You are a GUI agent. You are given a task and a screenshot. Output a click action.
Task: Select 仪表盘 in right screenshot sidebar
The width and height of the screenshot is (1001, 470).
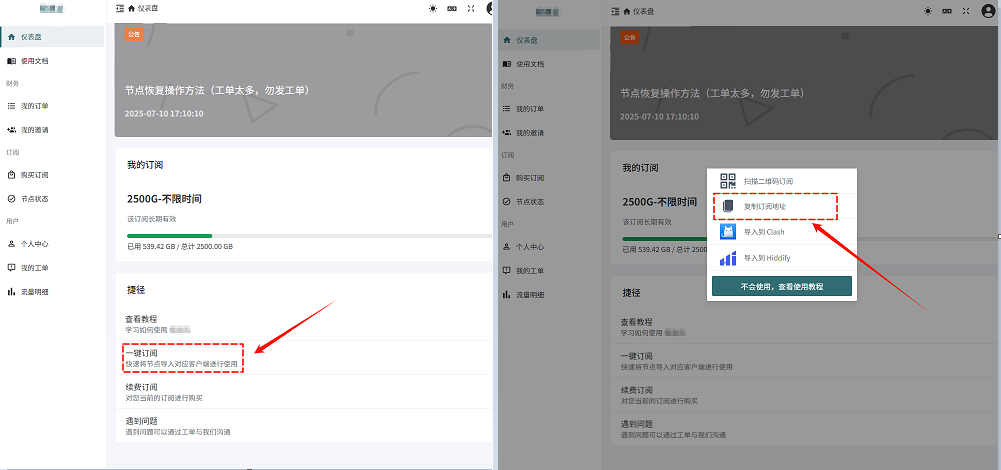(x=550, y=40)
